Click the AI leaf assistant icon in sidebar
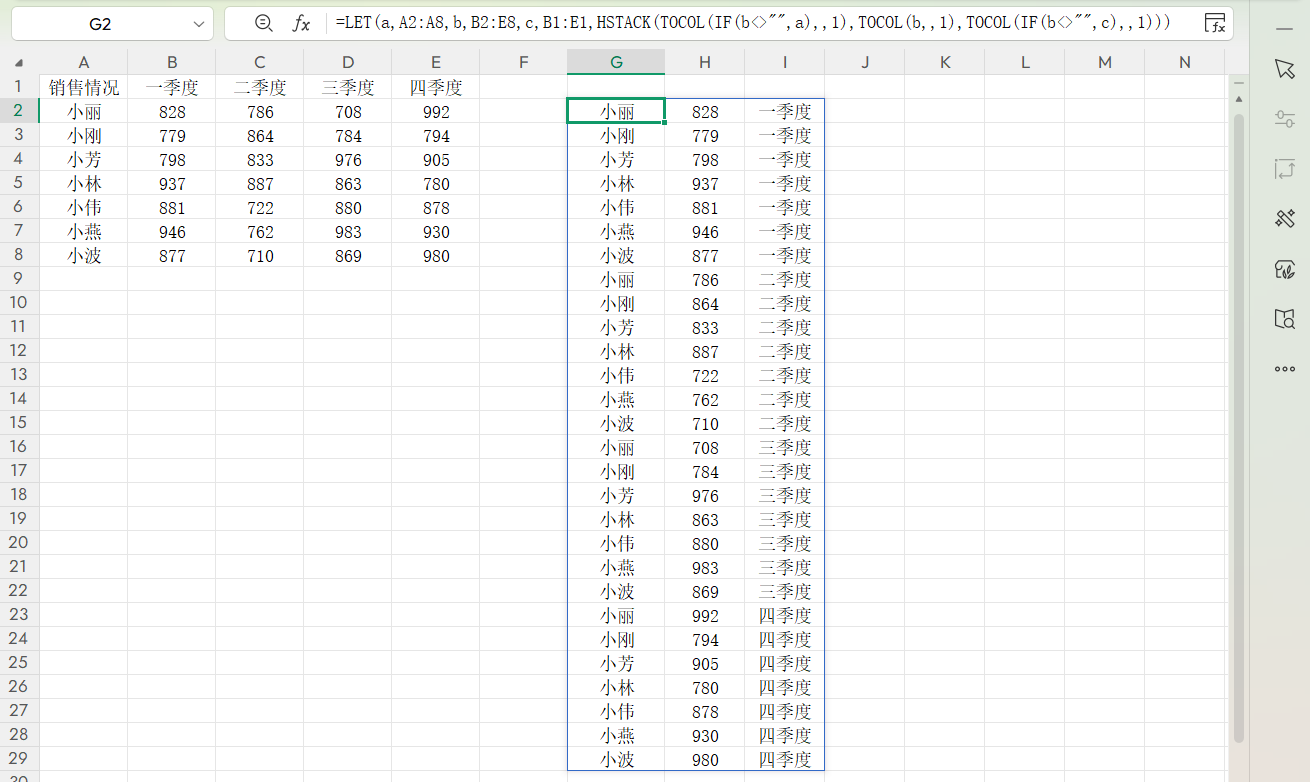The height and width of the screenshot is (782, 1310). coord(1285,270)
